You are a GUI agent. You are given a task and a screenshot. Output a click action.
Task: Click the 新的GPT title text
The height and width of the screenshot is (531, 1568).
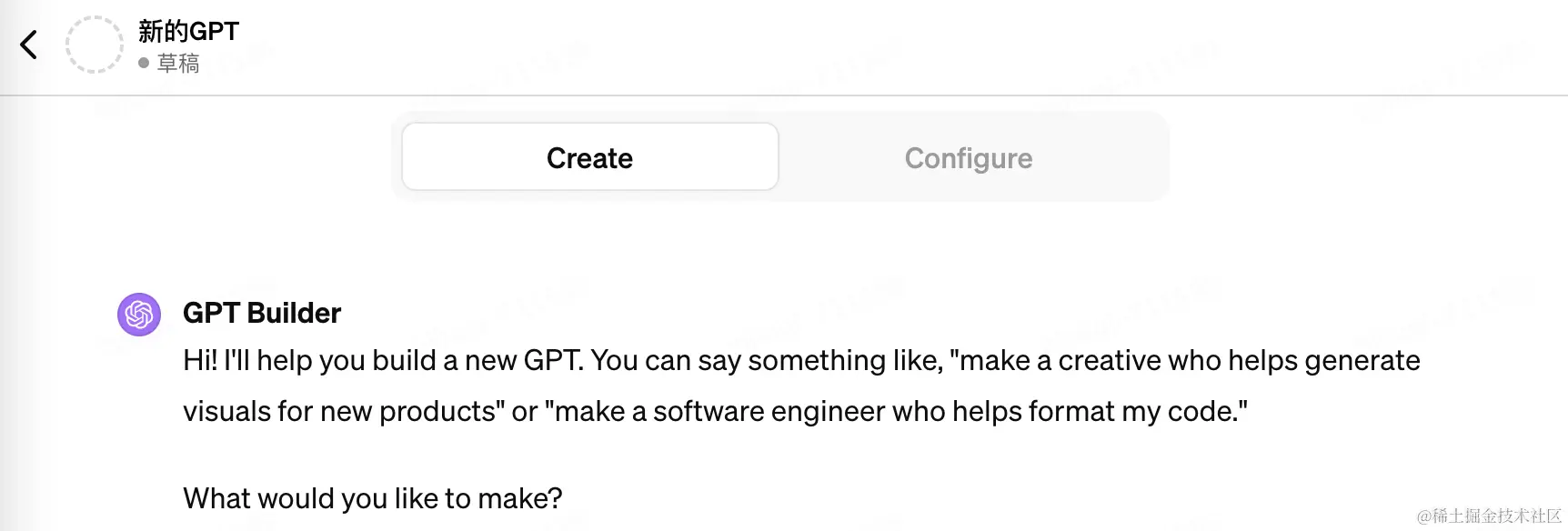[188, 32]
